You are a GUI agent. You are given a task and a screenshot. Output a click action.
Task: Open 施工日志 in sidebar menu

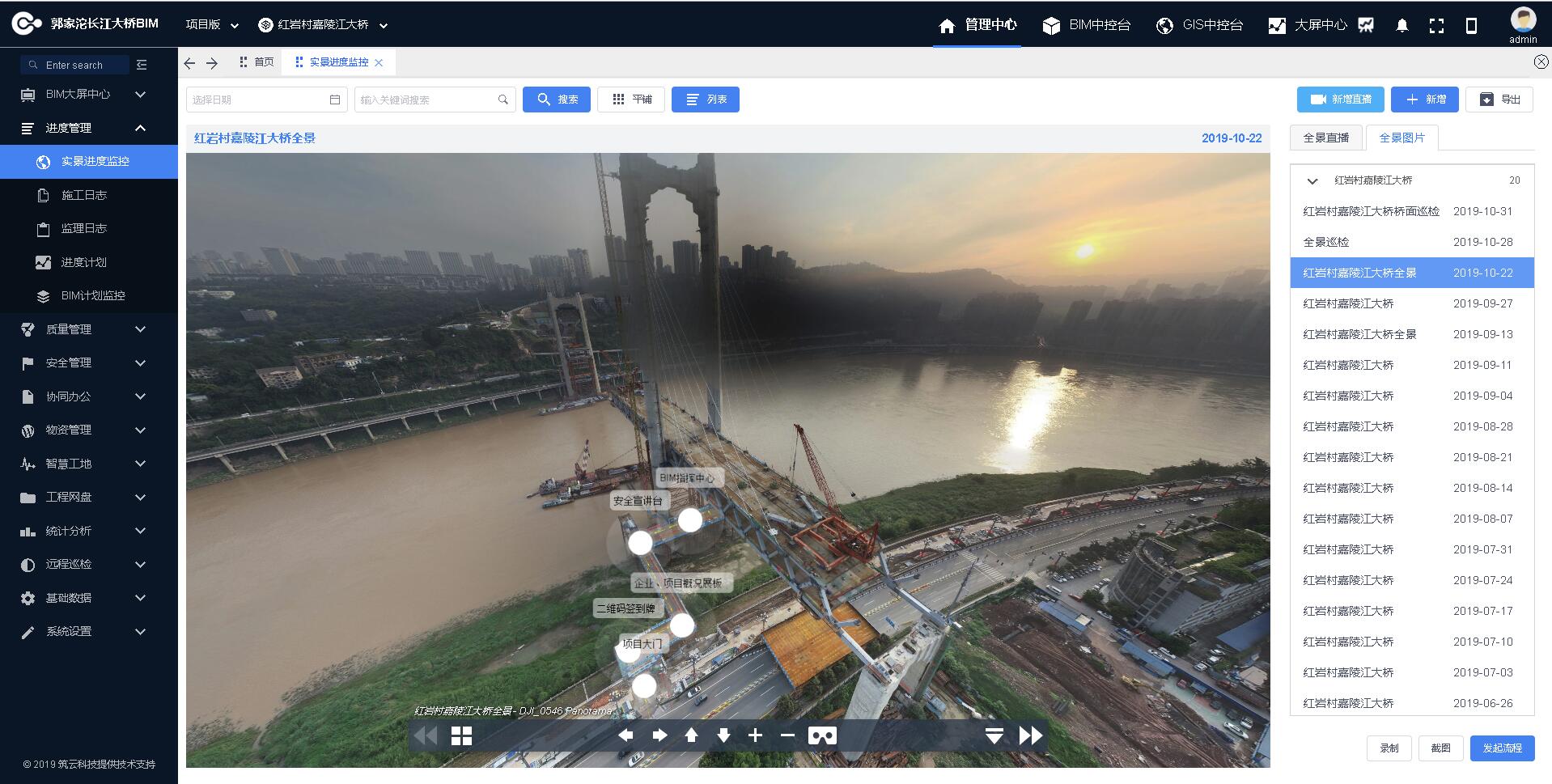(x=84, y=195)
